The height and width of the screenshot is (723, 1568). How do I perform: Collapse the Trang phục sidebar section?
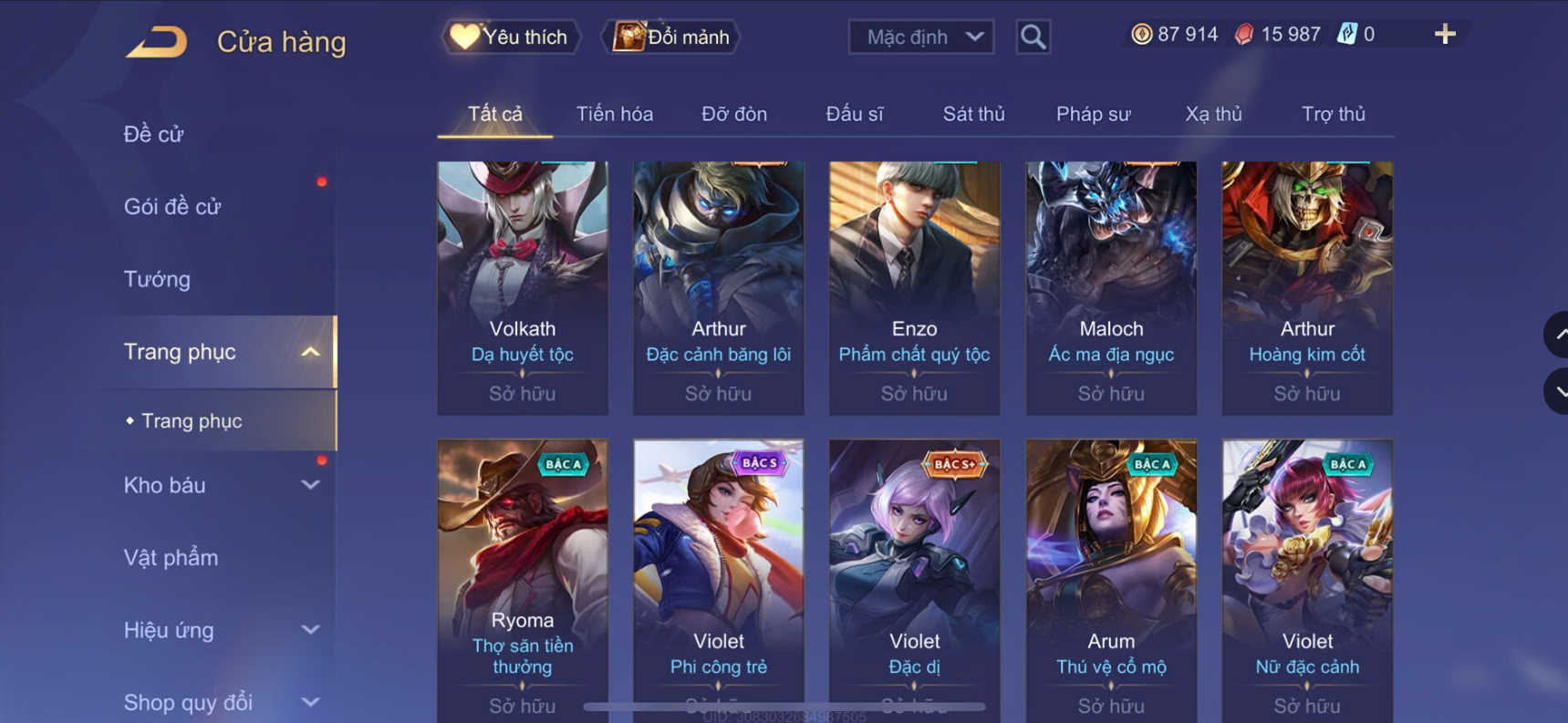(x=310, y=352)
